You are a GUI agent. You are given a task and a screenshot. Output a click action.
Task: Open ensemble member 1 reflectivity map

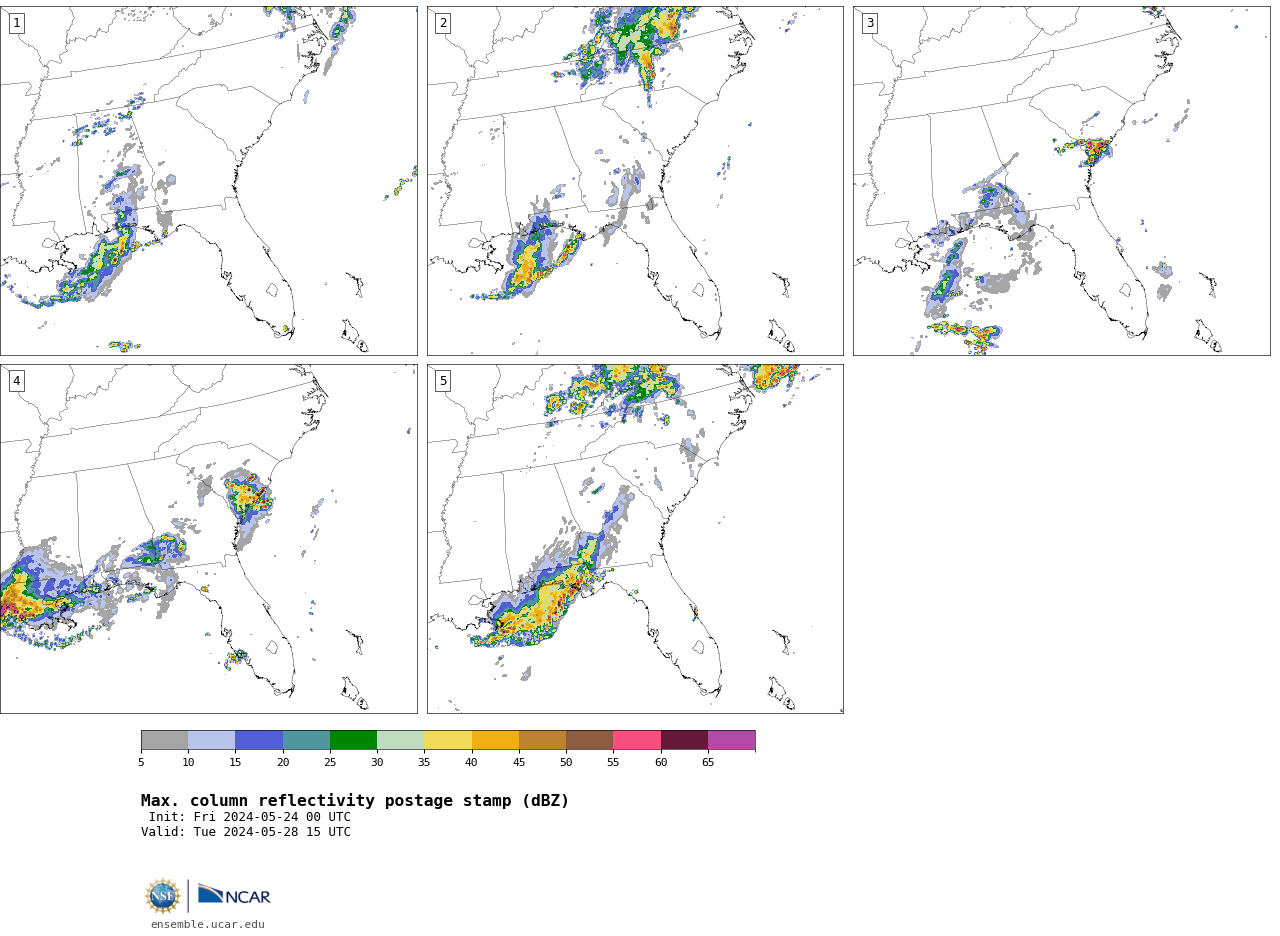click(x=208, y=181)
